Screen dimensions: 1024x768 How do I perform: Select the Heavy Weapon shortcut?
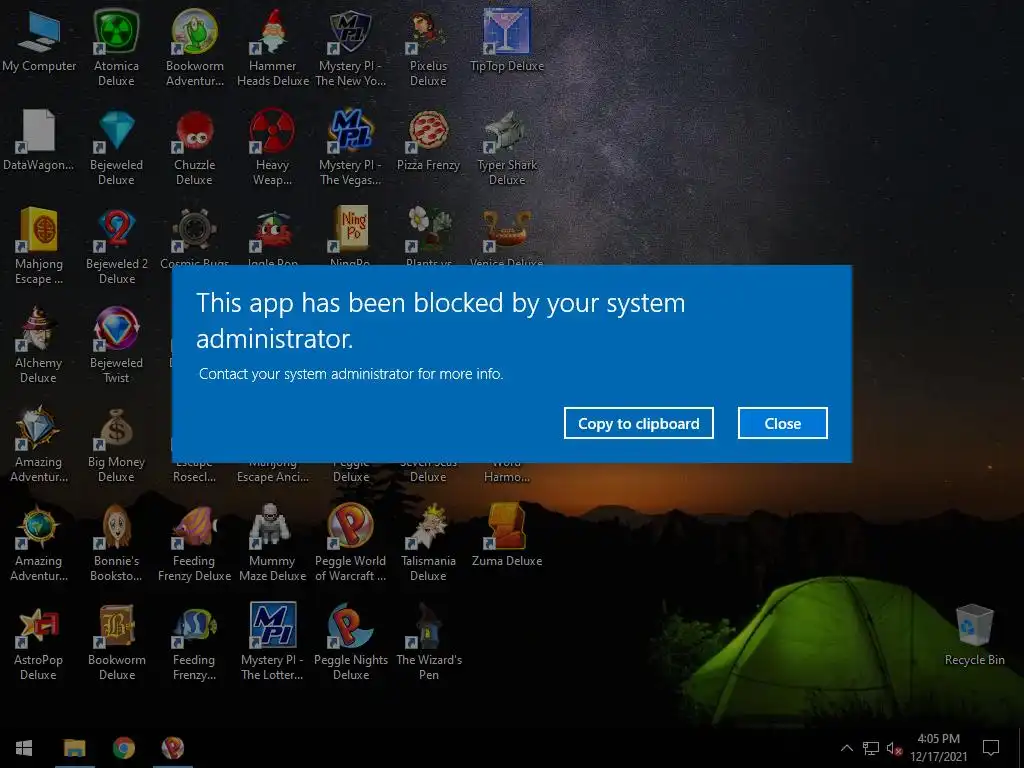pos(273,146)
